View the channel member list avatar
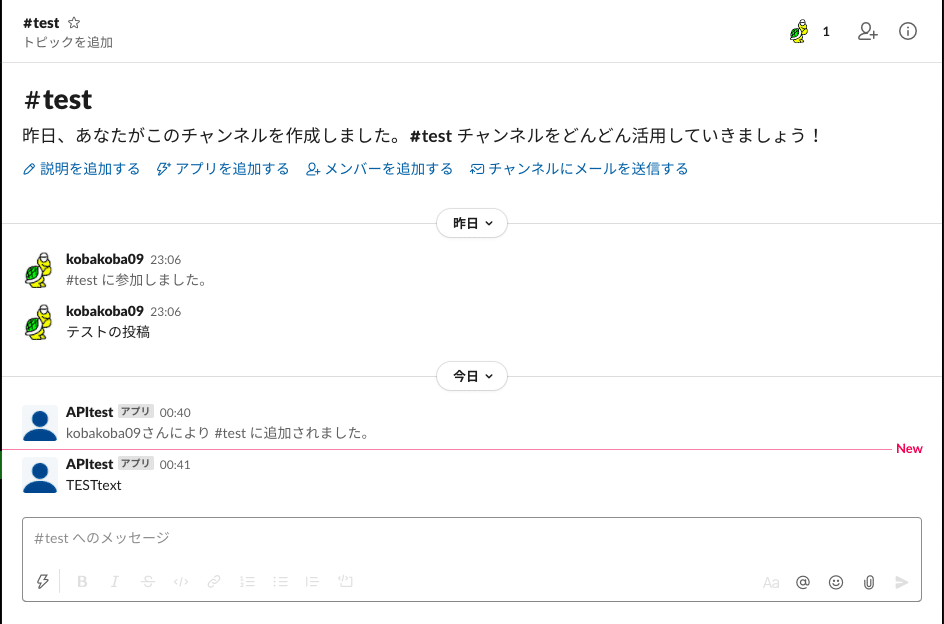Image resolution: width=944 pixels, height=624 pixels. (798, 32)
